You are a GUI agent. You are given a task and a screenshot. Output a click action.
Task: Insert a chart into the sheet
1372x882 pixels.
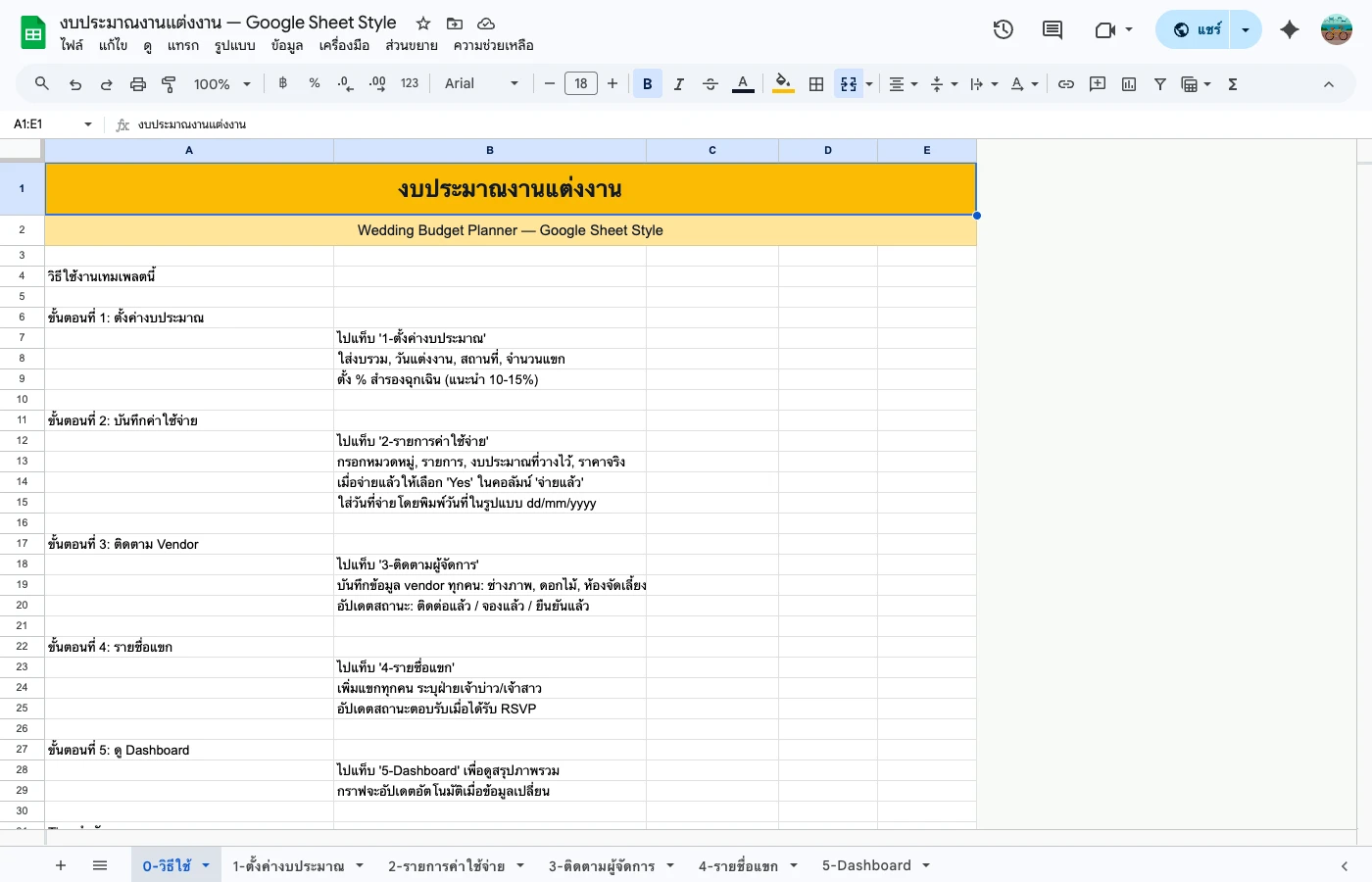click(1128, 83)
